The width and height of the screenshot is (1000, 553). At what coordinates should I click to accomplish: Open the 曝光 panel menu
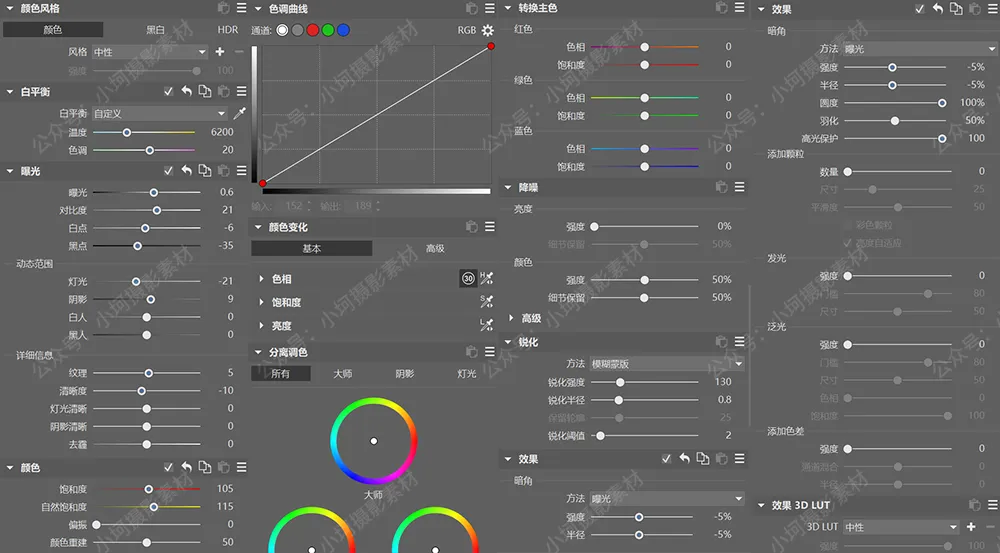pyautogui.click(x=242, y=170)
